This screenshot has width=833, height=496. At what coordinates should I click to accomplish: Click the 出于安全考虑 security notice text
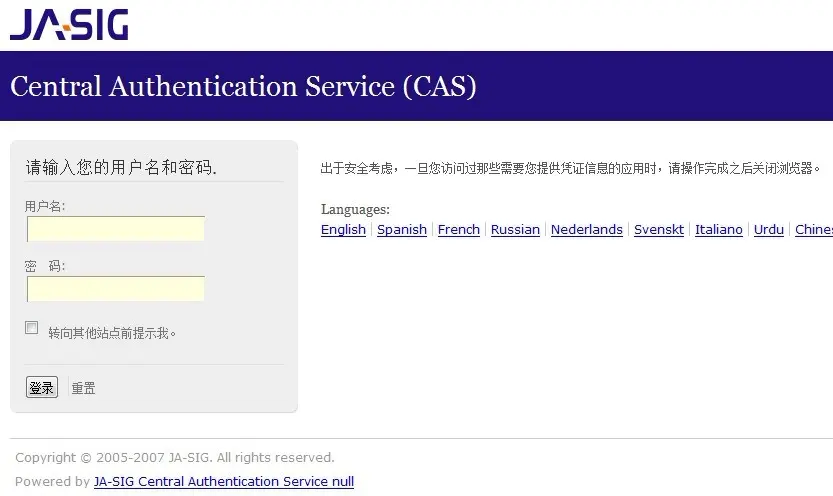[571, 168]
